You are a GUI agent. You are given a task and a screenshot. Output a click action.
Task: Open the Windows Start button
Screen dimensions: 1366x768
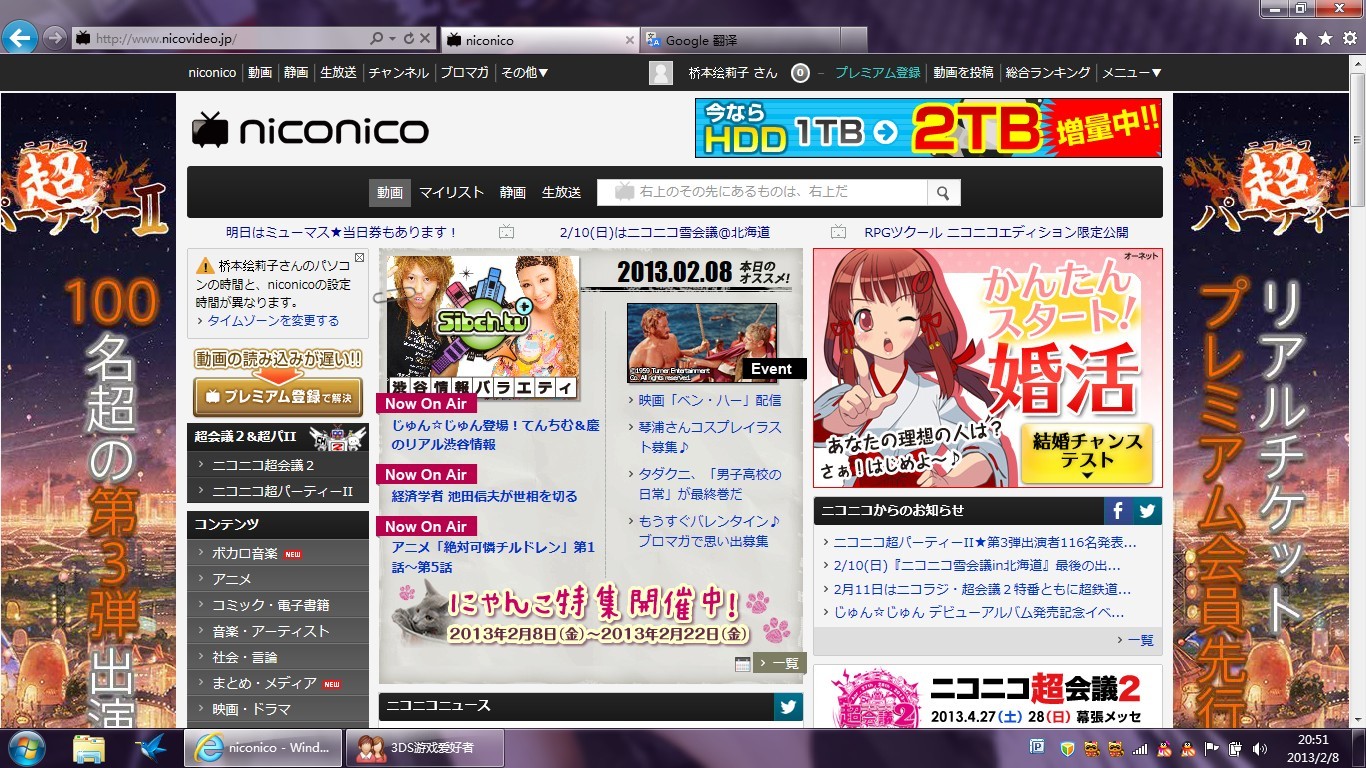tap(25, 748)
